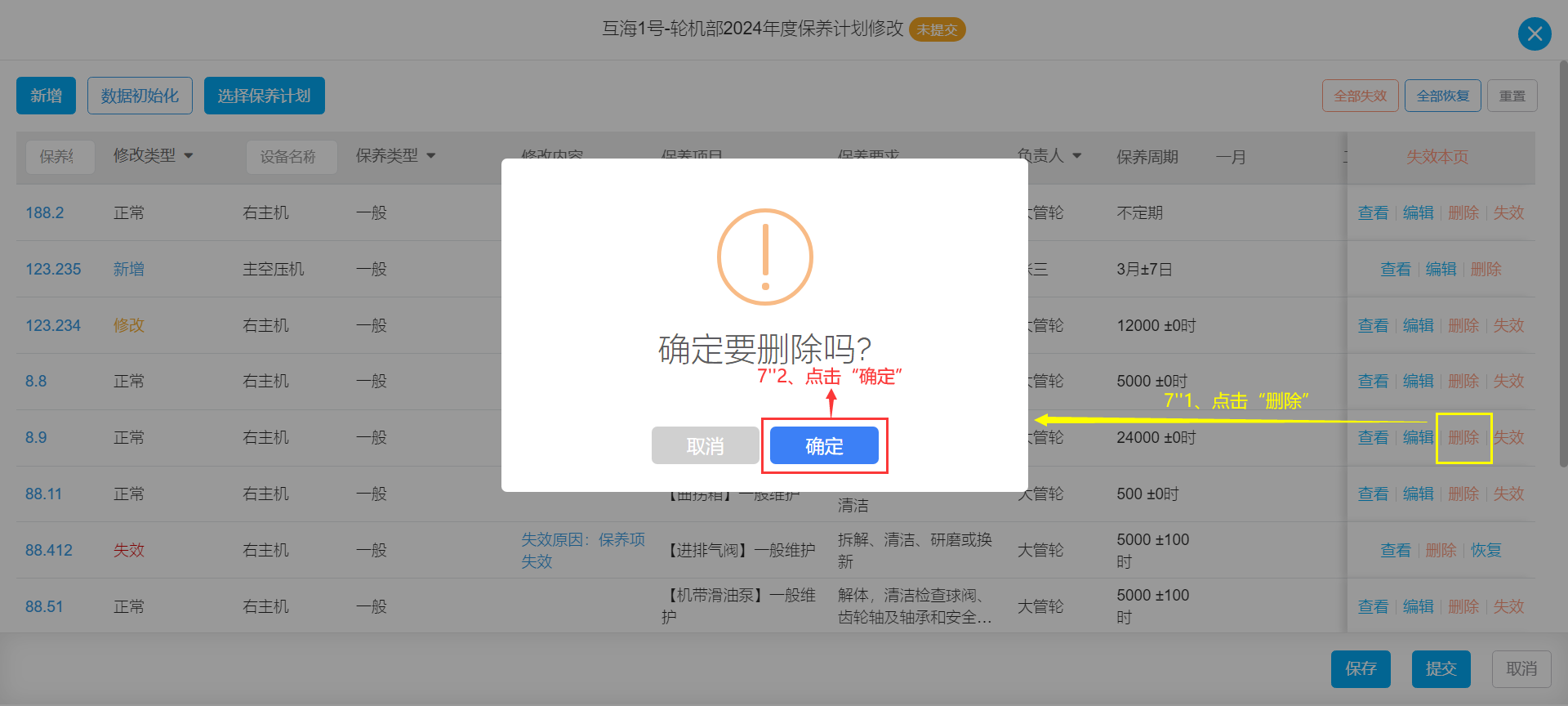Click 删除 in row 8.8

[x=1463, y=381]
